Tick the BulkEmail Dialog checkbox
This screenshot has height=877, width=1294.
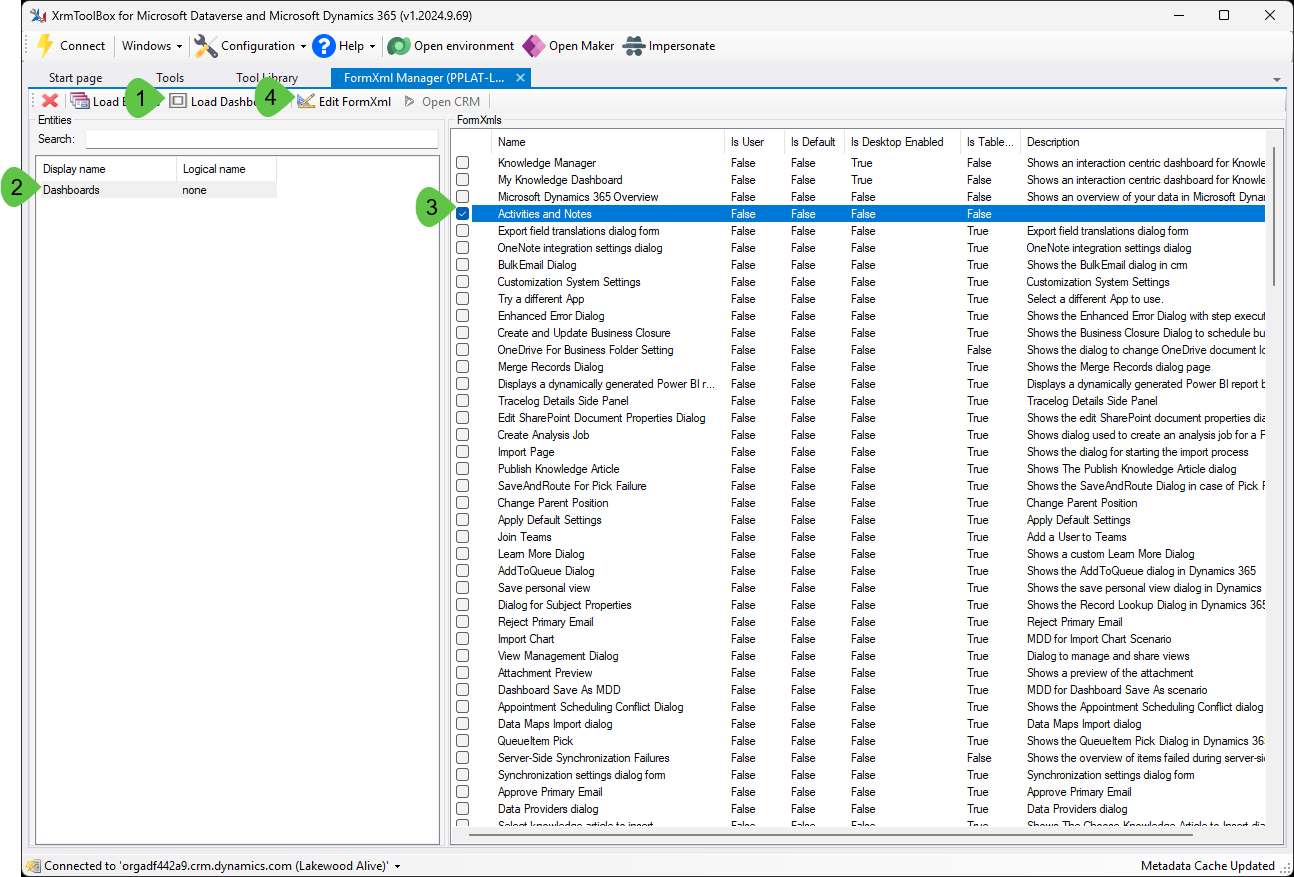463,265
